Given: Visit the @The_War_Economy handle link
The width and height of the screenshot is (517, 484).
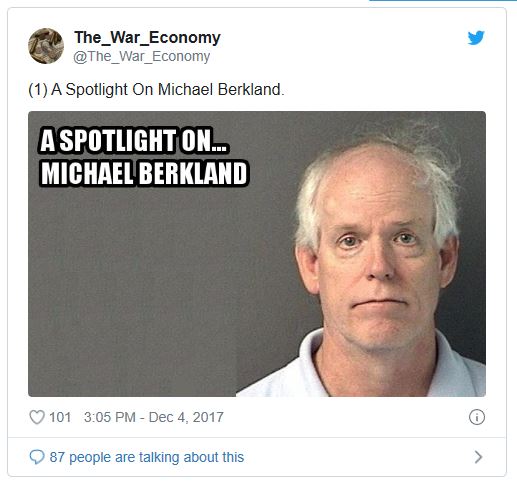Looking at the screenshot, I should (x=141, y=56).
